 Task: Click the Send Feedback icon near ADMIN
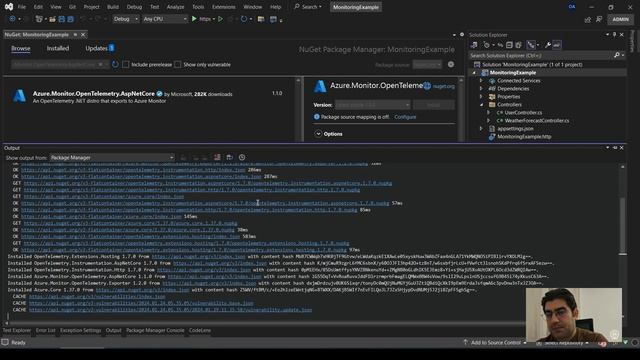599,19
